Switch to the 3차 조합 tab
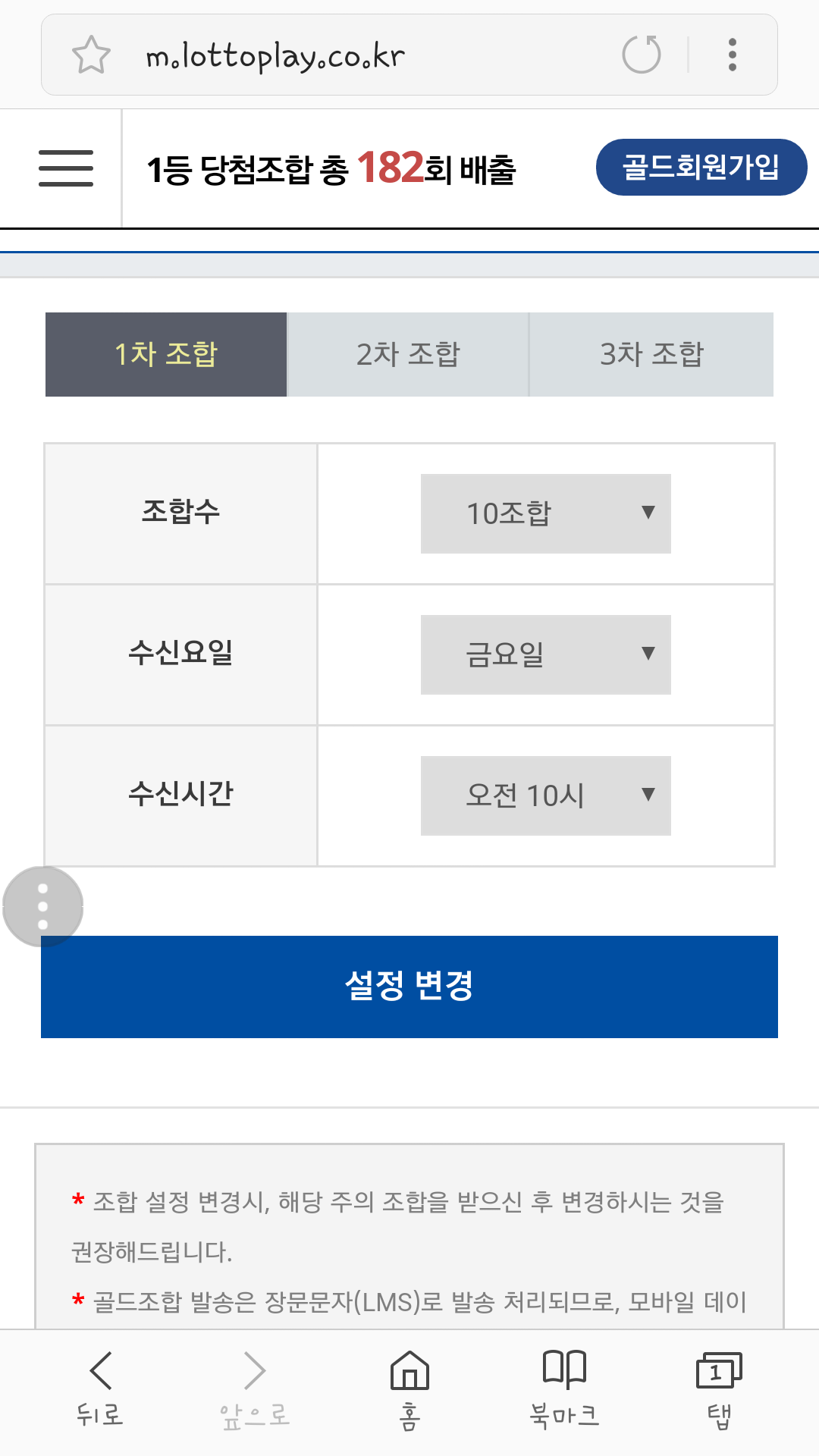The width and height of the screenshot is (819, 1456). coord(651,354)
